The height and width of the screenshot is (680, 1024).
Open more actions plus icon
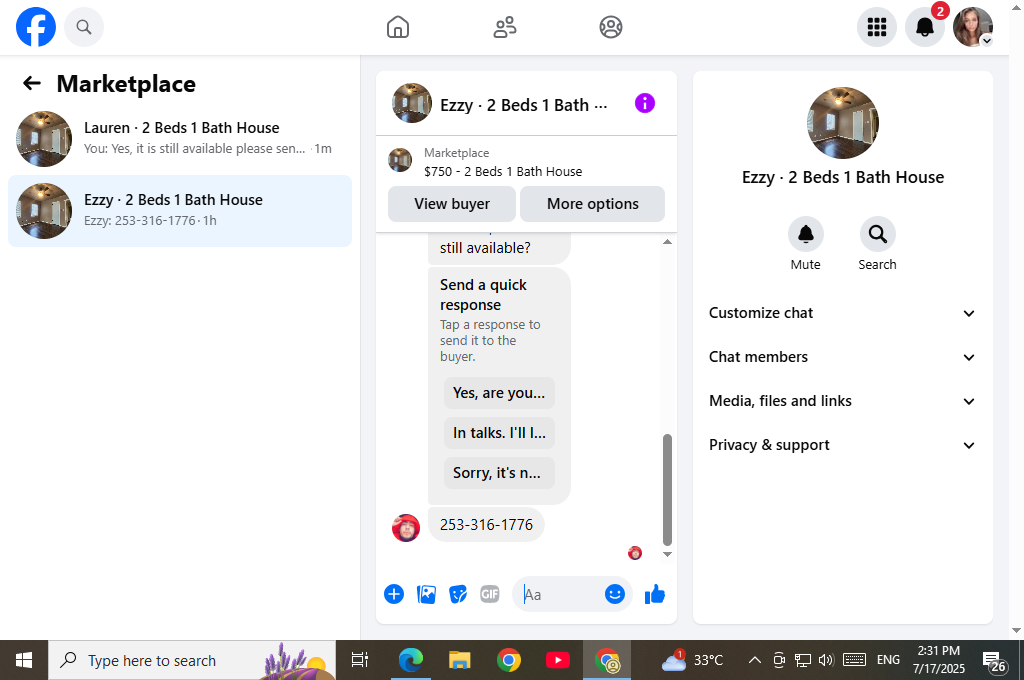[x=394, y=594]
